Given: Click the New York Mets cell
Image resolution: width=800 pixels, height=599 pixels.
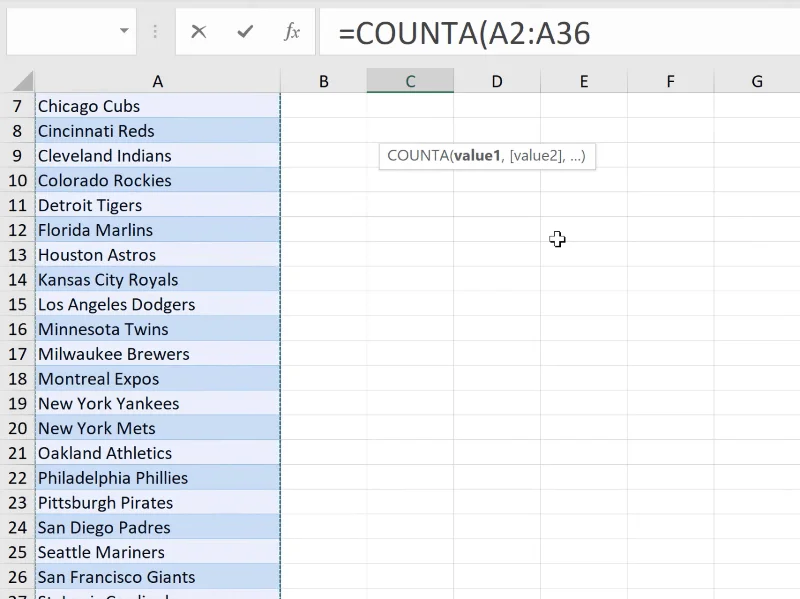Looking at the screenshot, I should click(158, 429).
